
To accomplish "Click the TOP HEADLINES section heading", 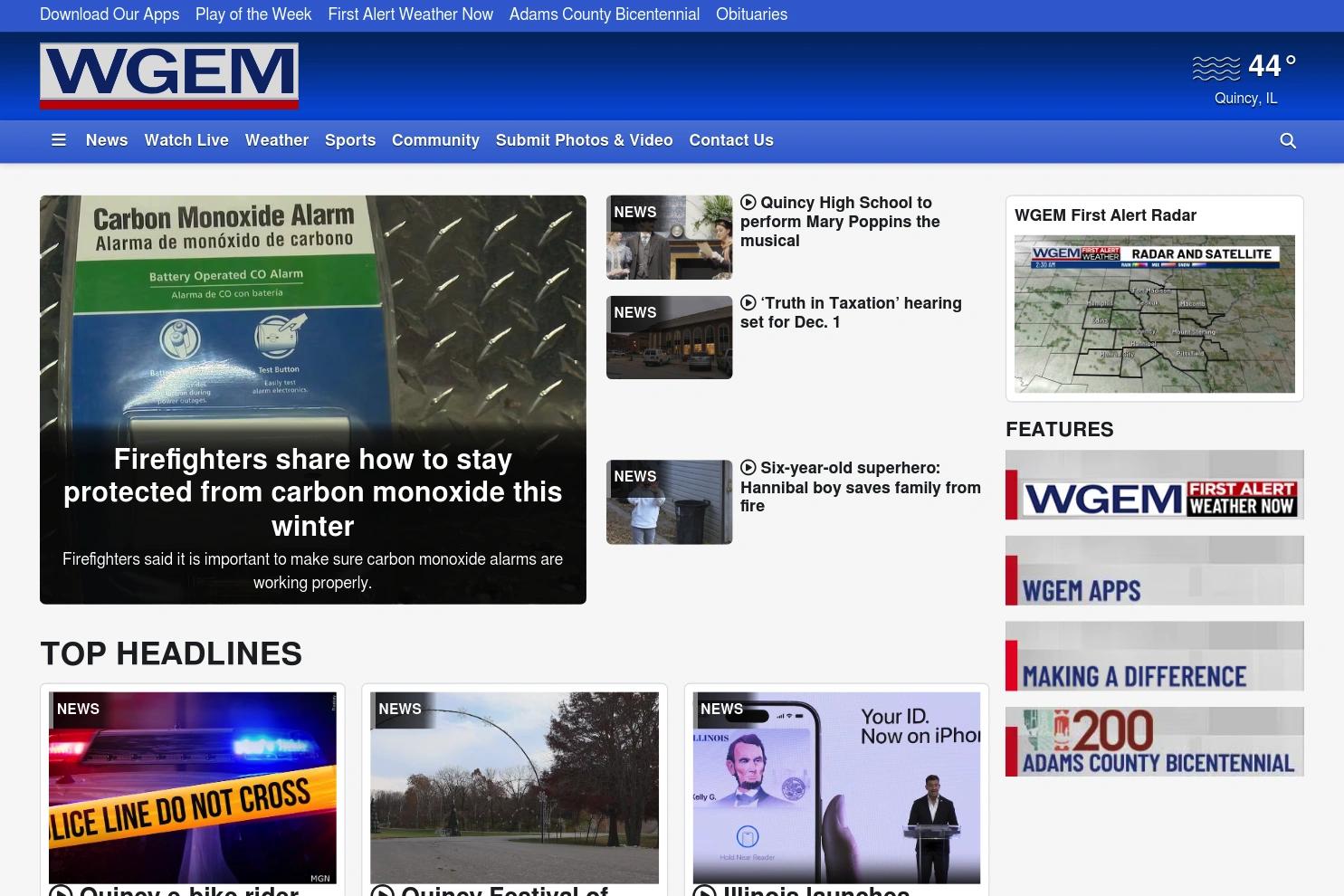I will (171, 653).
